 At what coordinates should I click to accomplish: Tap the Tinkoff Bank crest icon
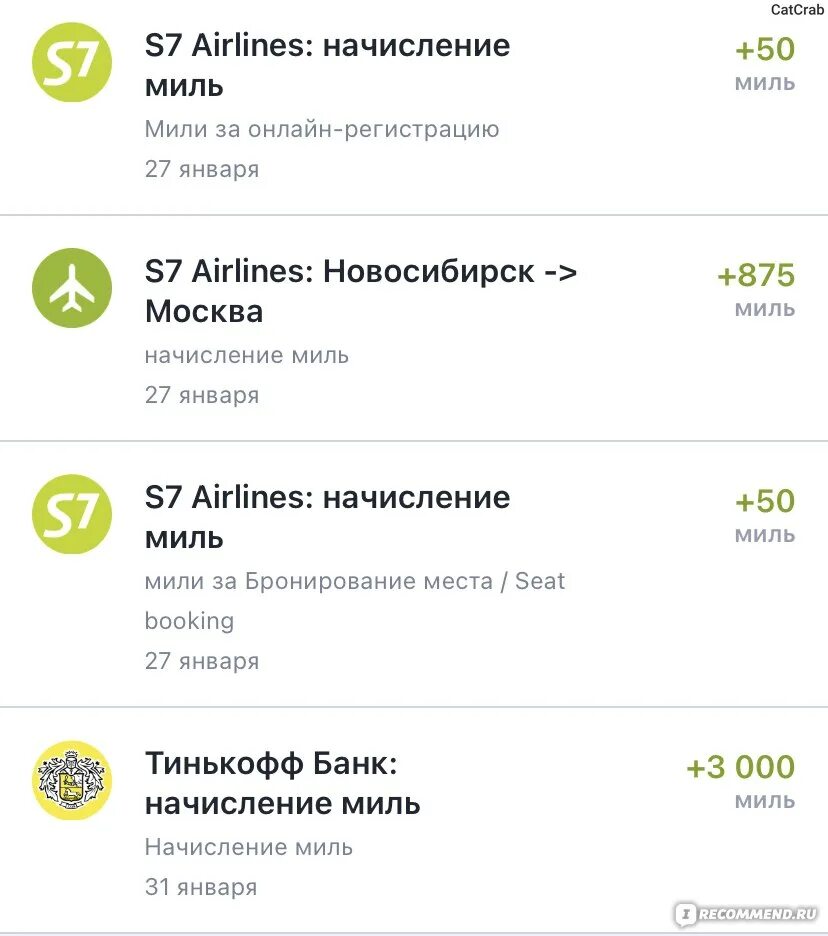(x=72, y=780)
